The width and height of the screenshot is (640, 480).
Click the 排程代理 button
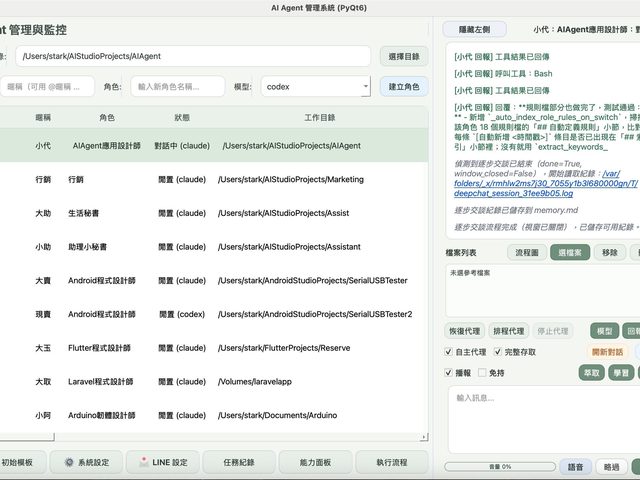509,331
